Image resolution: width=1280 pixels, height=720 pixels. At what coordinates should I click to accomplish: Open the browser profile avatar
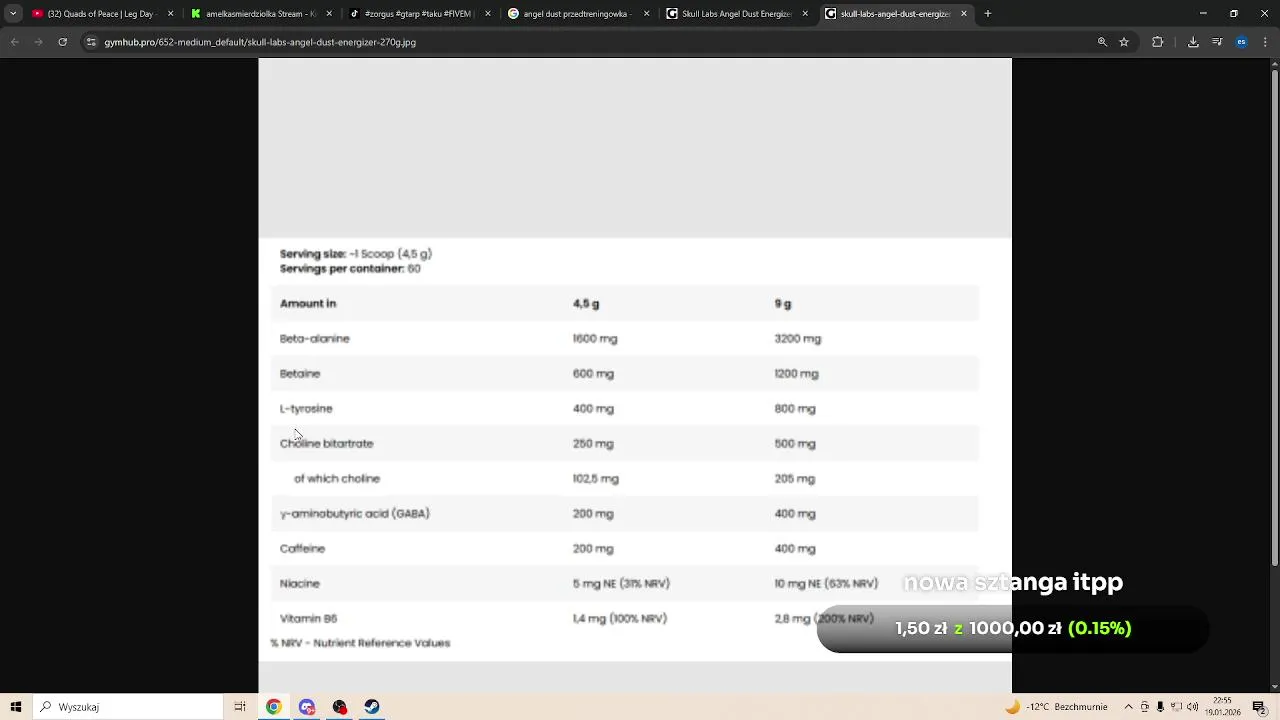(1241, 42)
